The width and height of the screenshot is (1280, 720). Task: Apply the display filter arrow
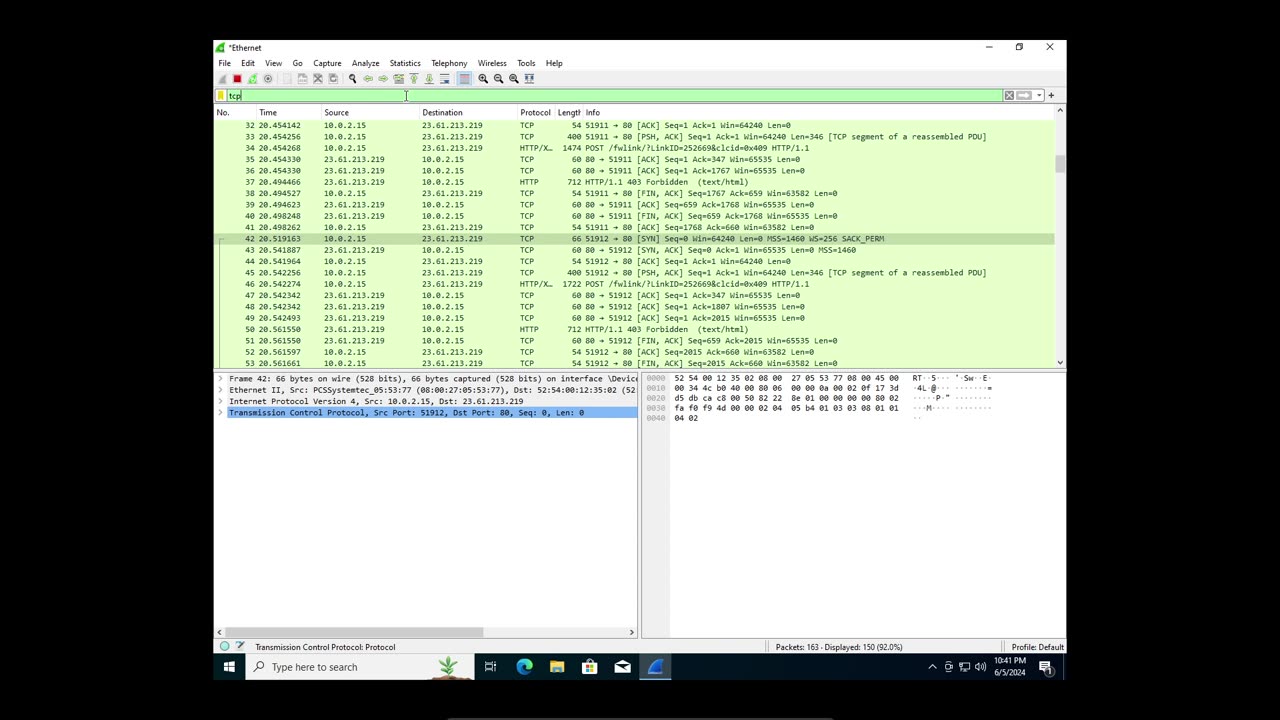click(x=1024, y=96)
